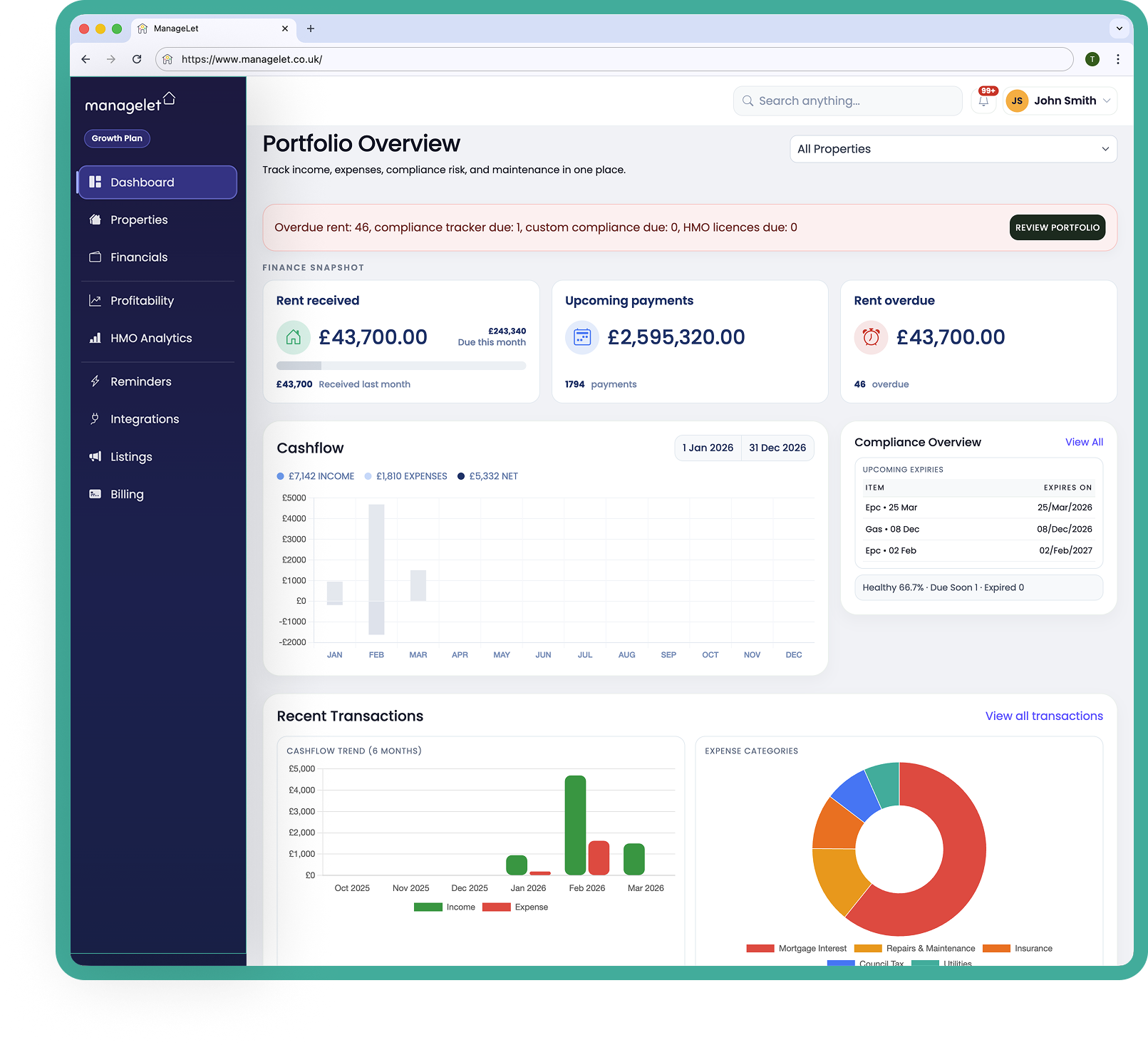1148x1045 pixels.
Task: Open the All Properties dropdown
Action: tap(953, 149)
